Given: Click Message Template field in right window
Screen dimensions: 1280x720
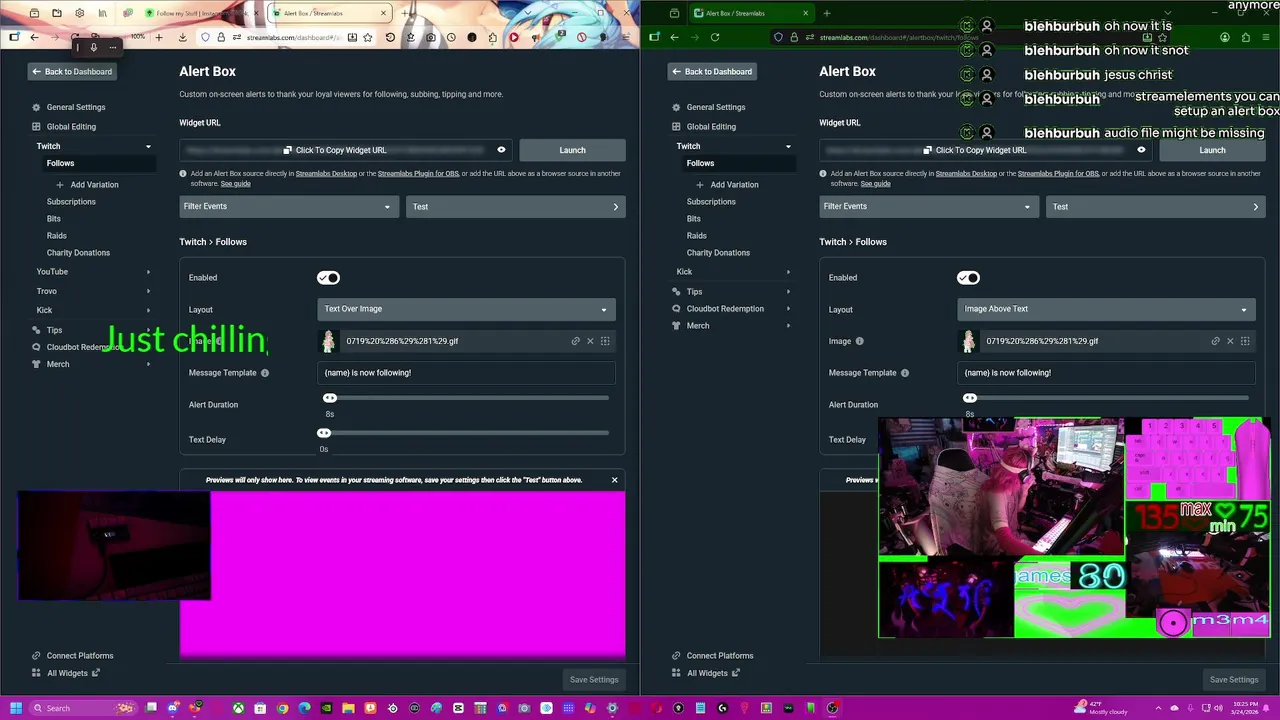Looking at the screenshot, I should click(1106, 373).
